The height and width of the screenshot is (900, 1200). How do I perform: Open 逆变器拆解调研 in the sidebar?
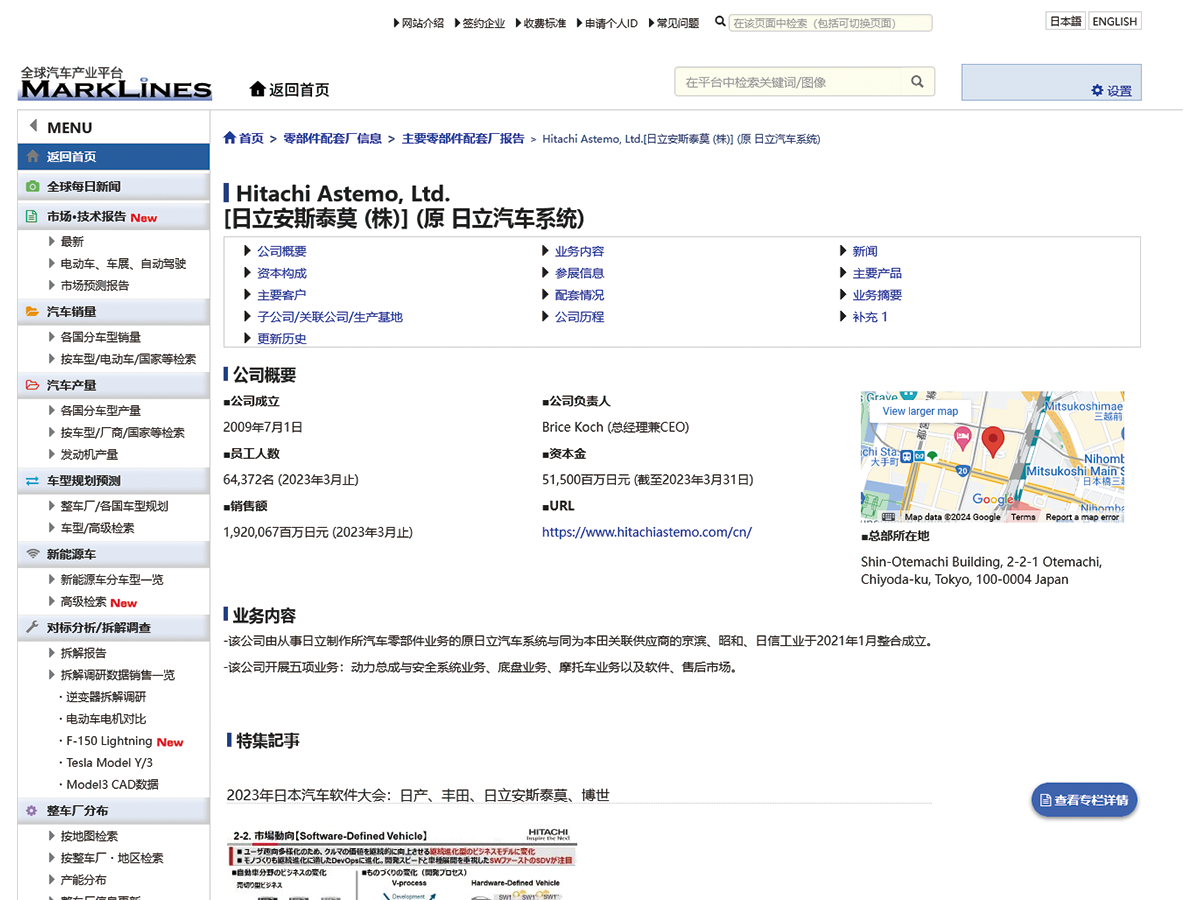(x=106, y=697)
